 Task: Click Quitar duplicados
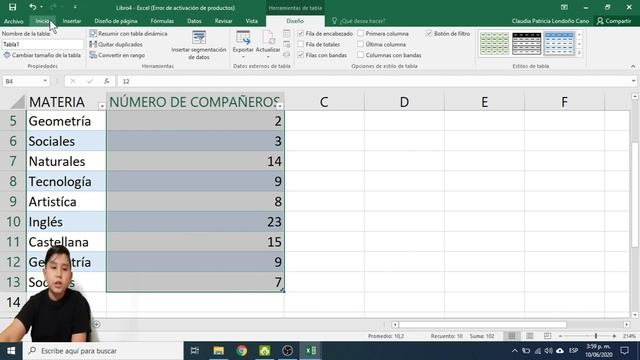tap(116, 44)
